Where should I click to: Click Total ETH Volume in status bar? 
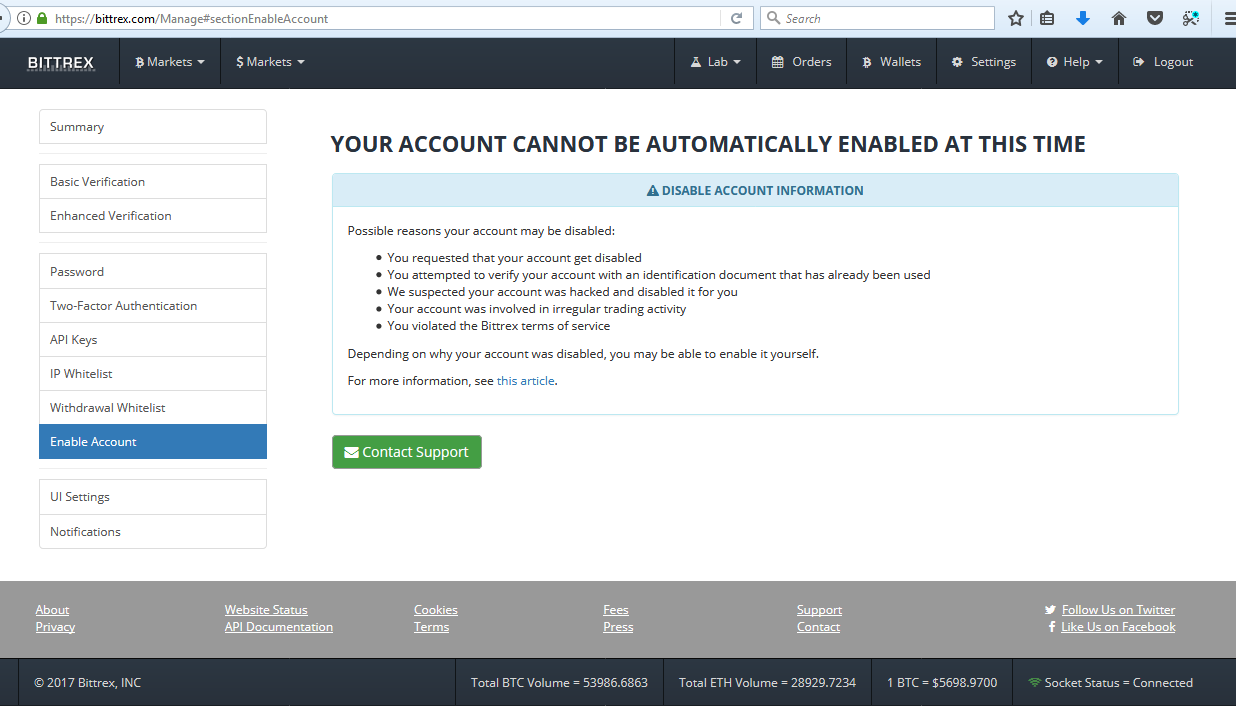point(767,683)
